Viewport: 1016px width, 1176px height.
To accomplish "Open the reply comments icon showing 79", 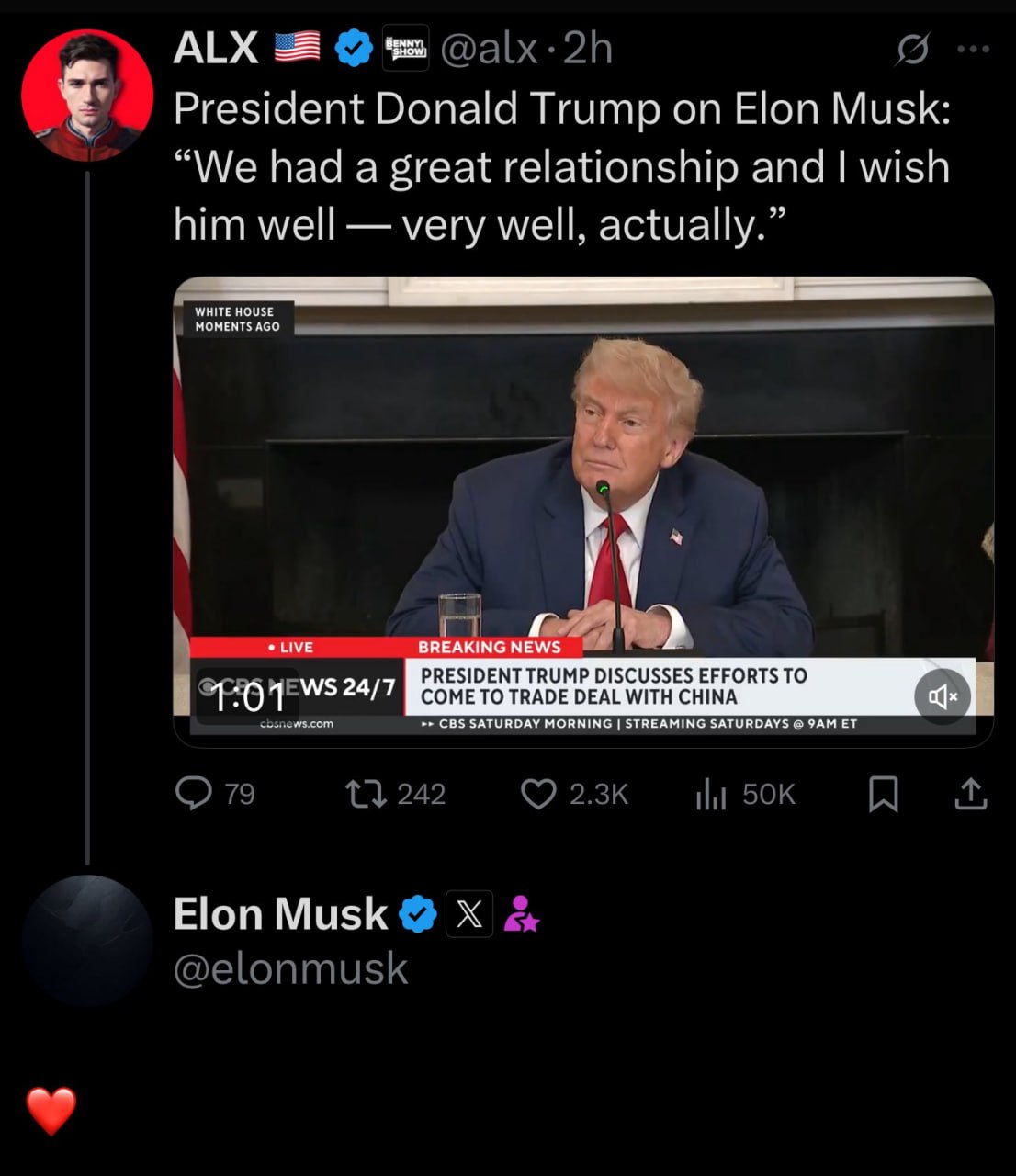I will coord(195,793).
